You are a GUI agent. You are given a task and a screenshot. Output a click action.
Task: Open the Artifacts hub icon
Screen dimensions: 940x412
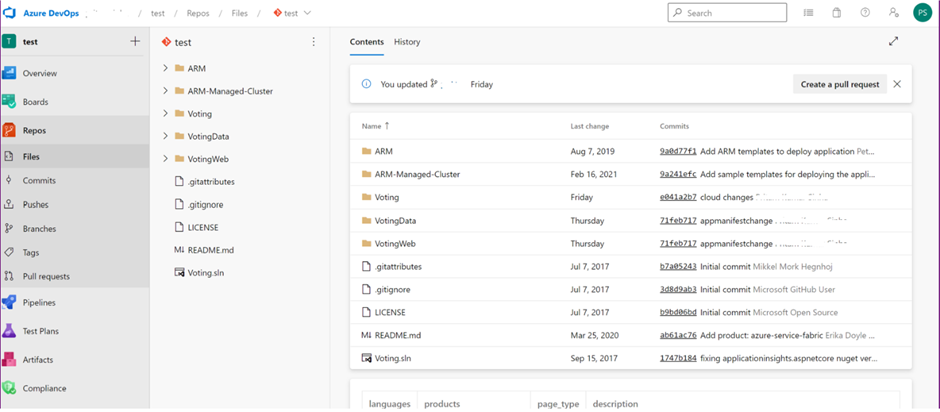tap(9, 360)
